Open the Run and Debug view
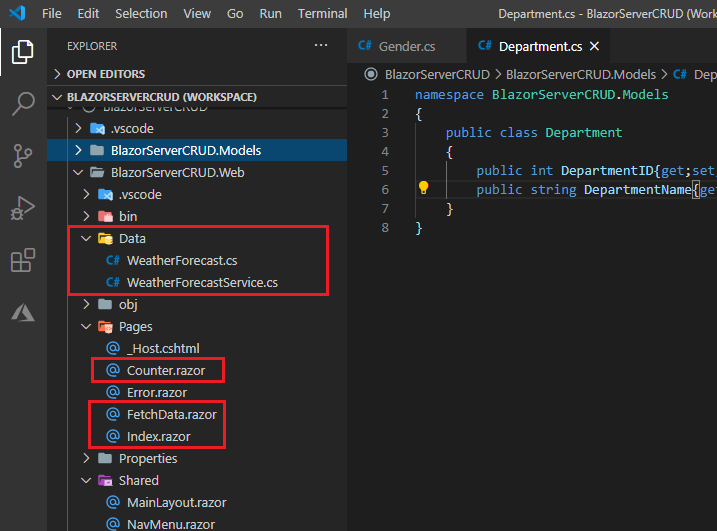 pyautogui.click(x=22, y=208)
